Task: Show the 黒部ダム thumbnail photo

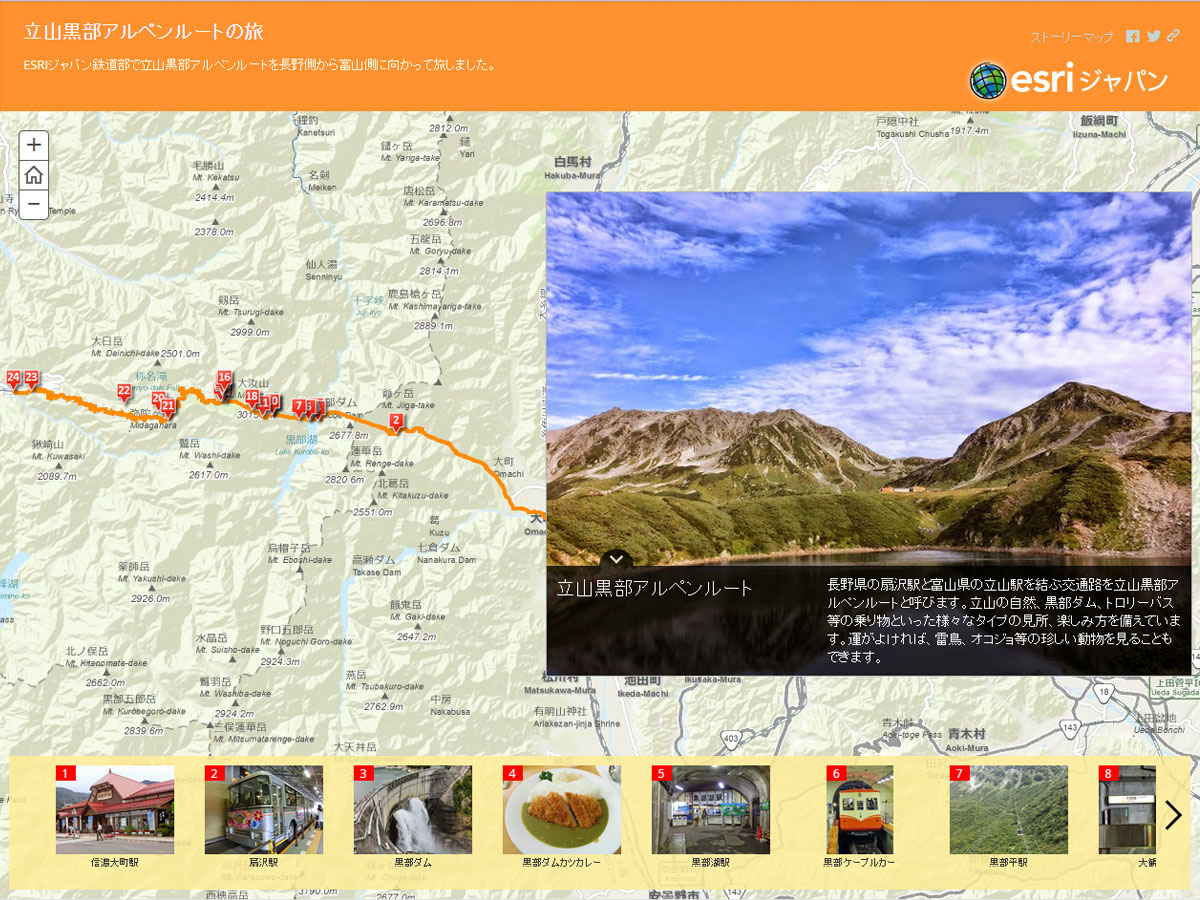Action: (413, 810)
